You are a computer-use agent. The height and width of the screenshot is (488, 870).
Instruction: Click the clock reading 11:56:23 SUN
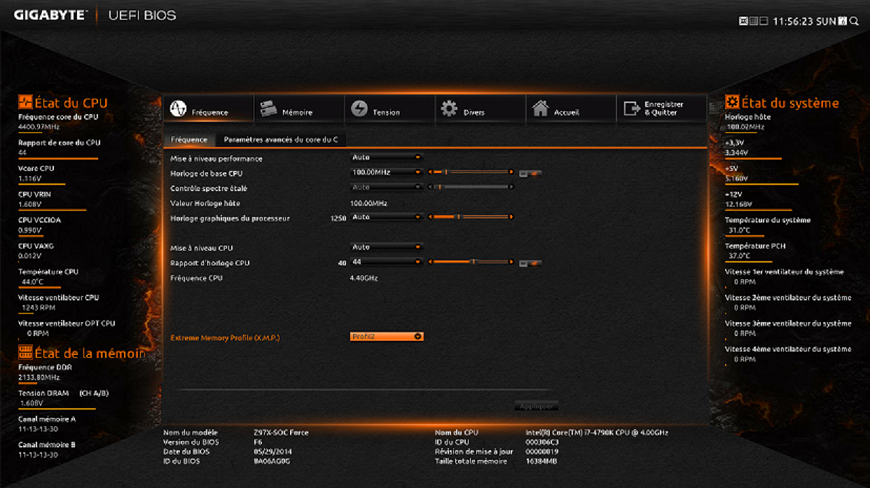(x=804, y=21)
